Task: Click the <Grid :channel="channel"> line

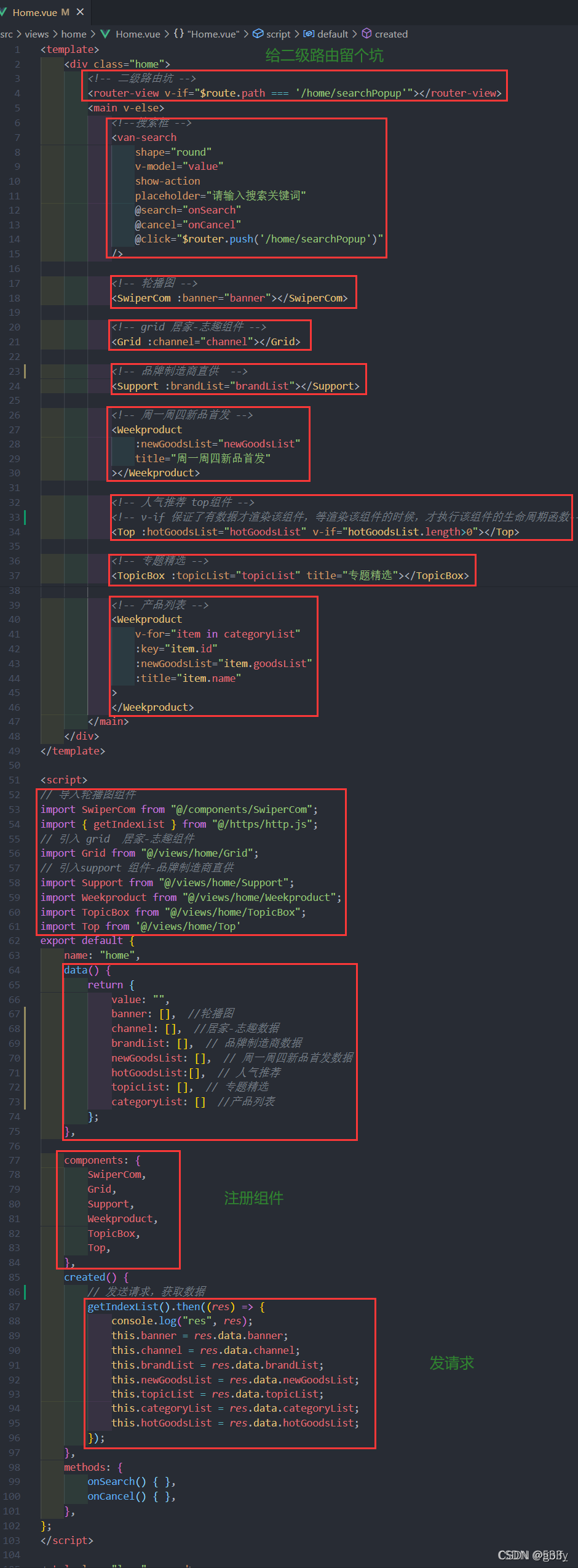Action: coord(206,342)
